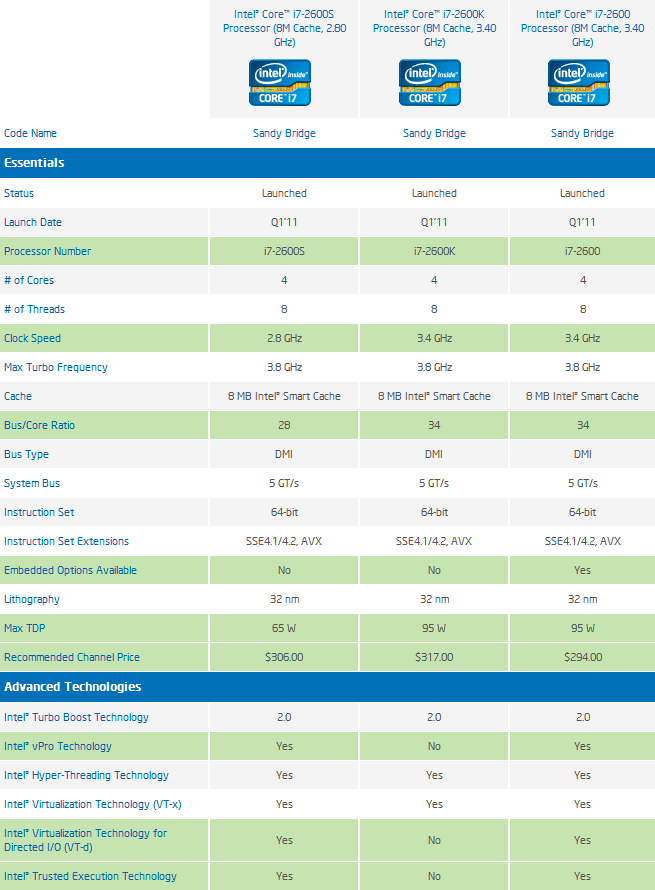Click the Intel Turbo Boost Technology label

pyautogui.click(x=76, y=717)
